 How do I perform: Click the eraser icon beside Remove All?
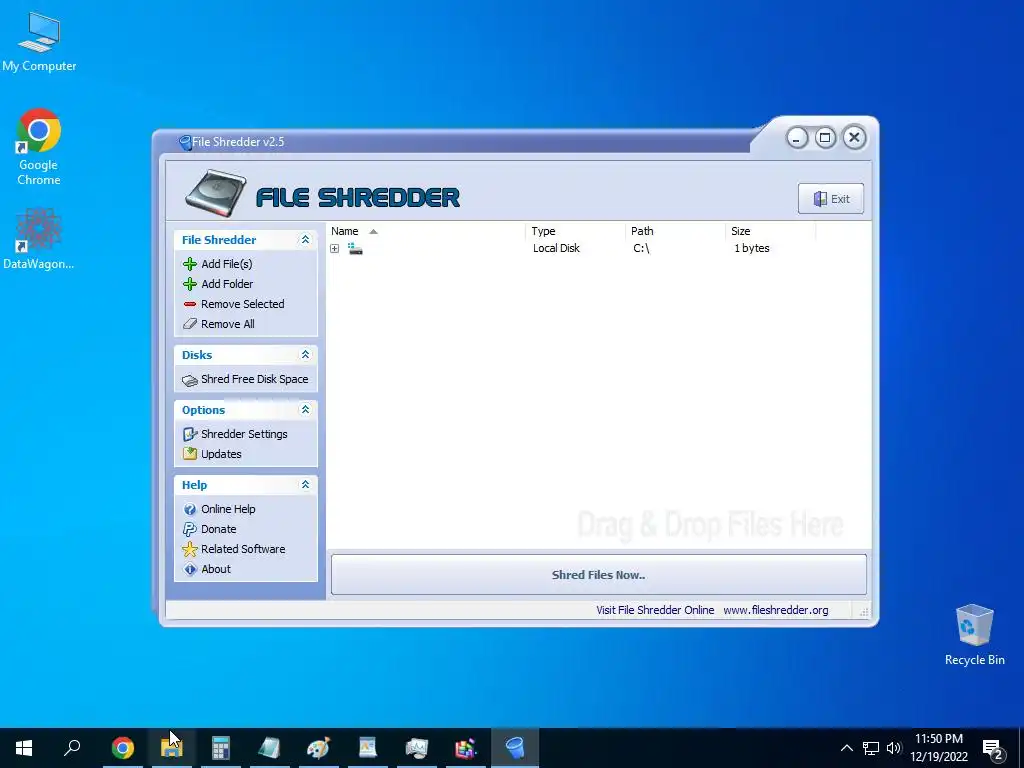(190, 324)
